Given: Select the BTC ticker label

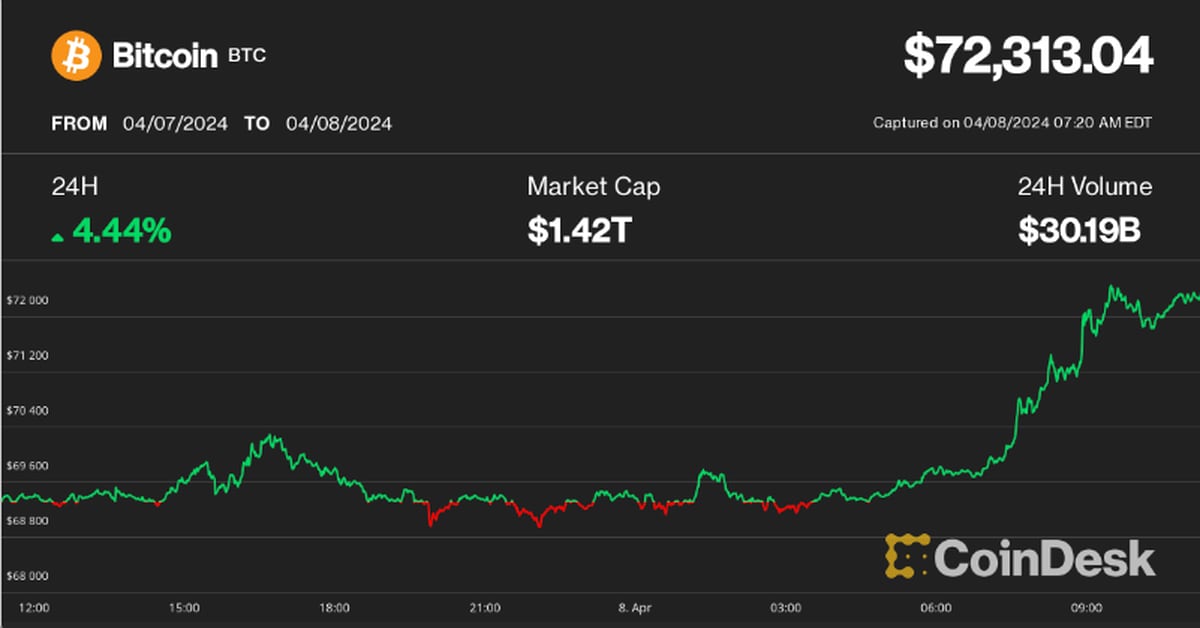Looking at the screenshot, I should coord(245,56).
